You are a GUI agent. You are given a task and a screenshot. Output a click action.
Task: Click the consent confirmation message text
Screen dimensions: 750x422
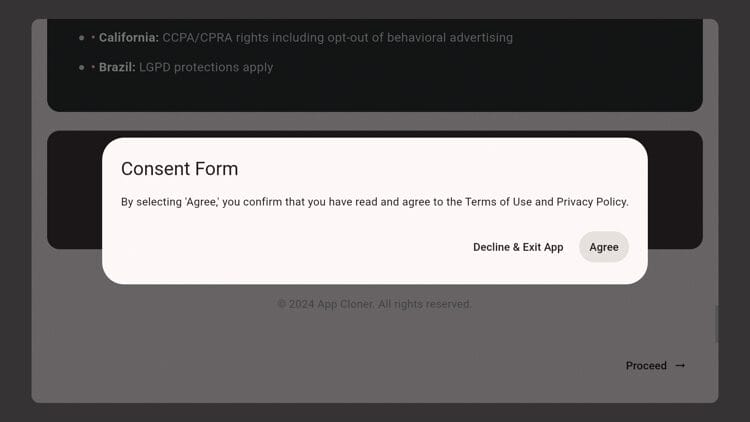coord(374,202)
